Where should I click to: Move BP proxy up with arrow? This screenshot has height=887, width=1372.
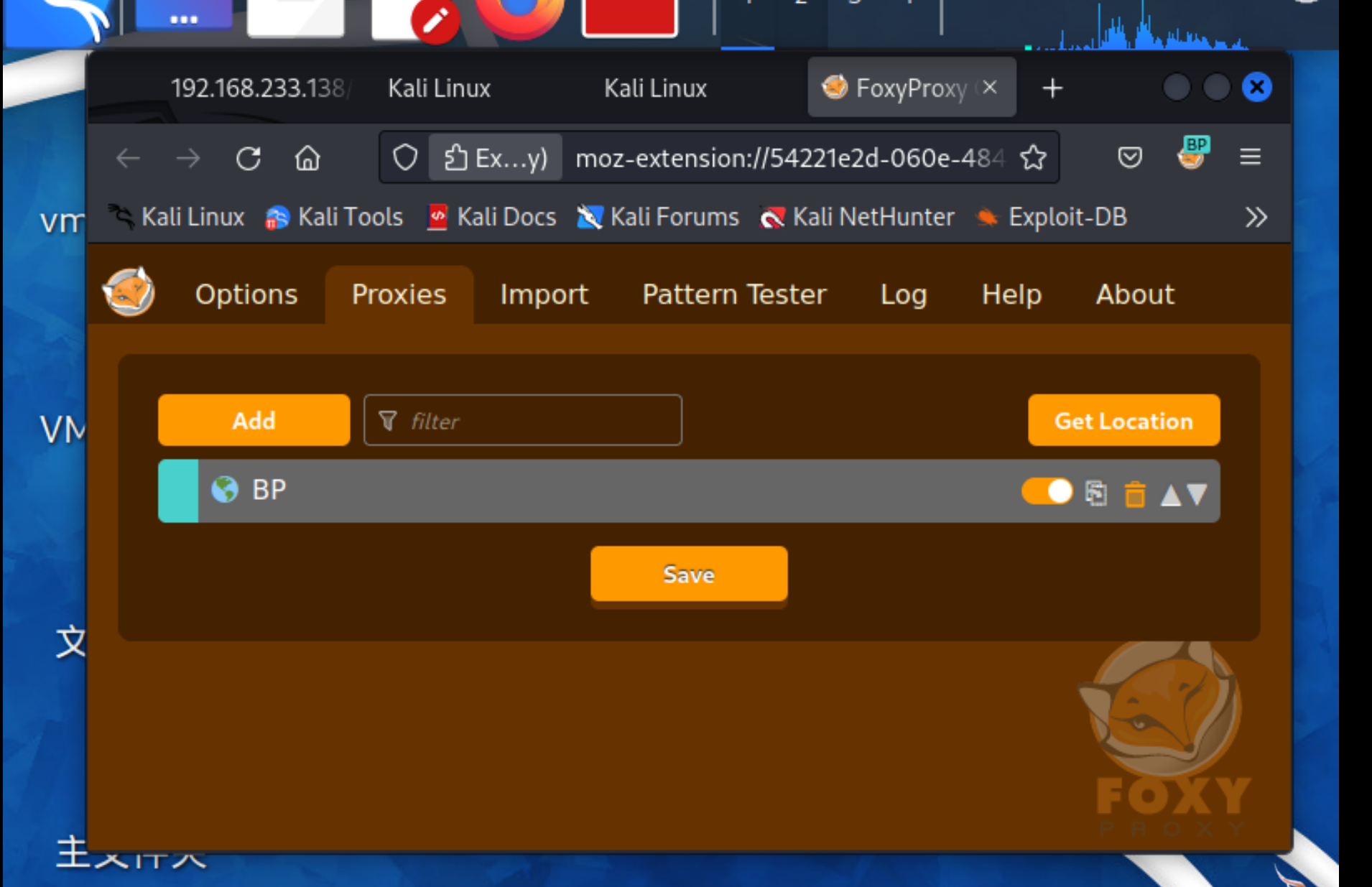(1171, 495)
